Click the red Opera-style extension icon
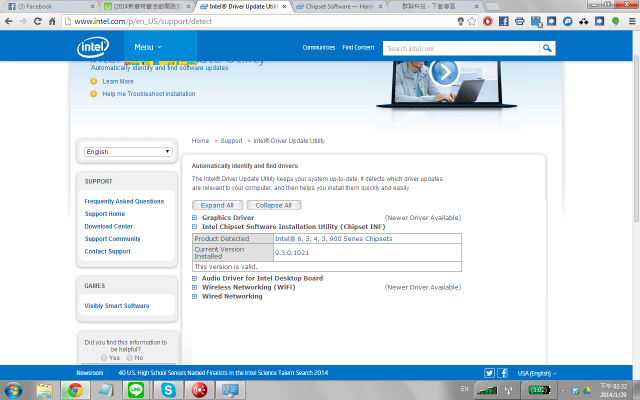This screenshot has width=640, height=400. [487, 21]
